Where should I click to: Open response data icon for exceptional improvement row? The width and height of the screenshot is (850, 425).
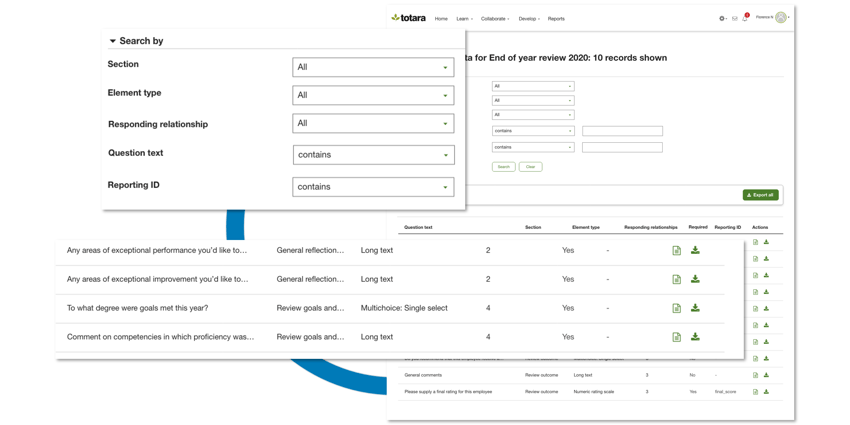click(x=677, y=279)
